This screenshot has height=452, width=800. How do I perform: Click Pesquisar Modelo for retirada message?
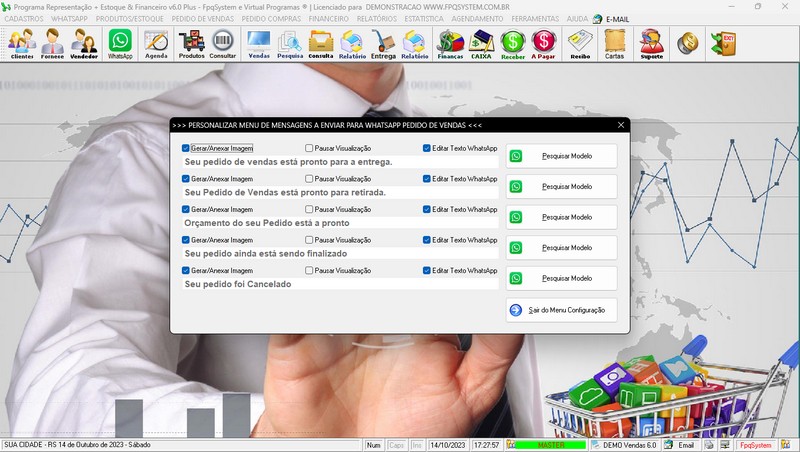tap(562, 187)
